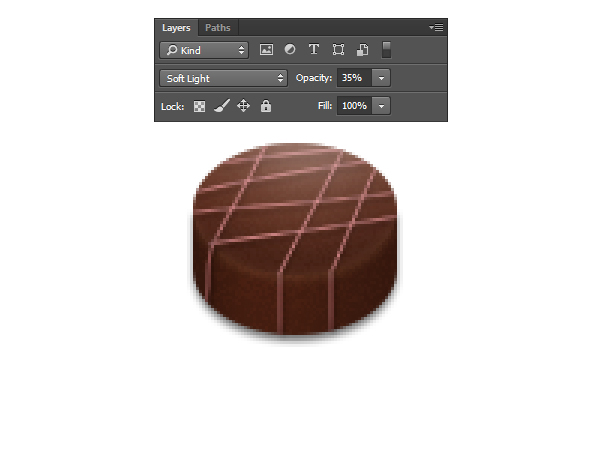
Task: Click the chocolate candy image
Action: pos(294,240)
